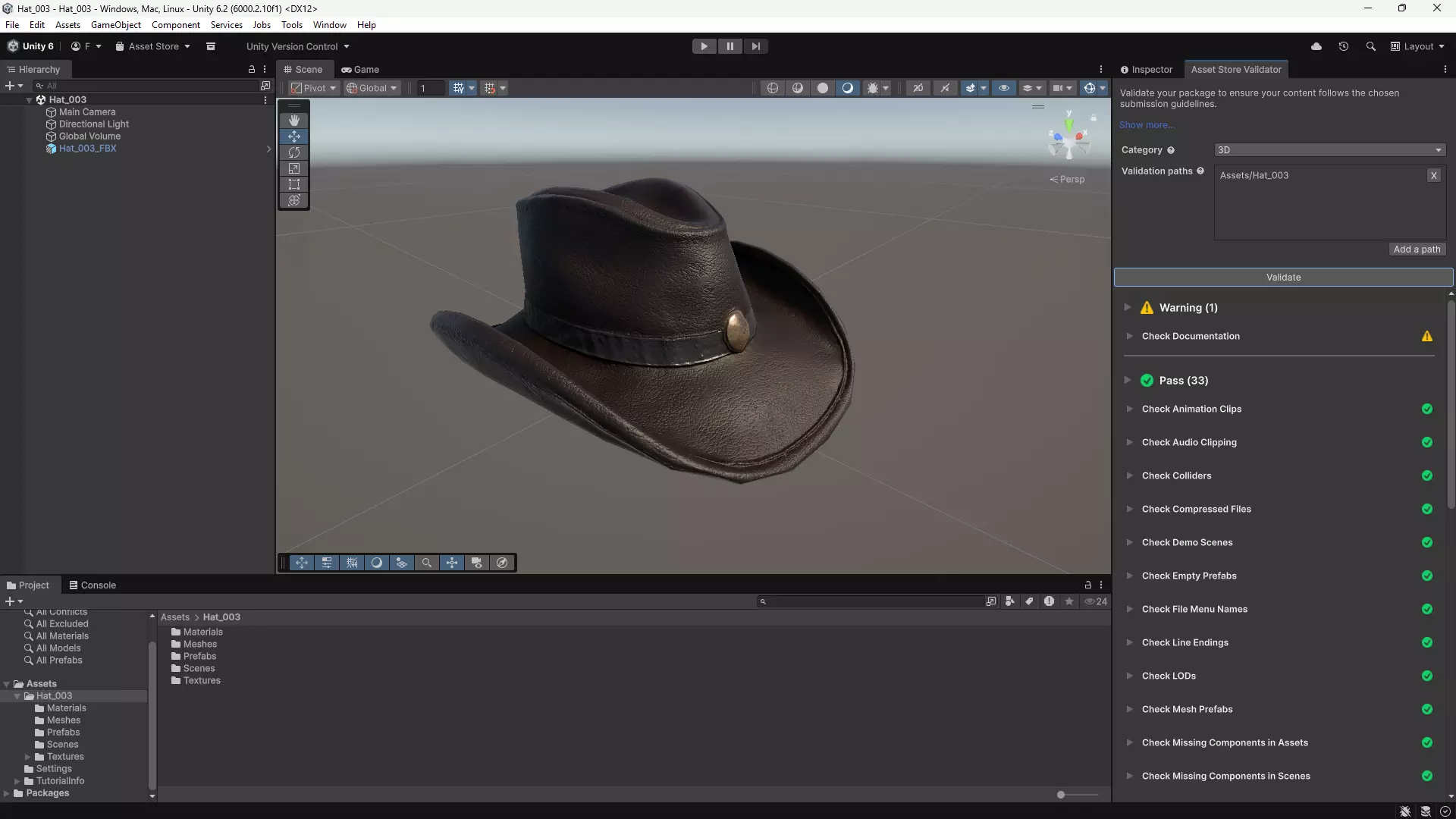1456x819 pixels.
Task: Toggle wireframe draw mode button
Action: [x=772, y=88]
